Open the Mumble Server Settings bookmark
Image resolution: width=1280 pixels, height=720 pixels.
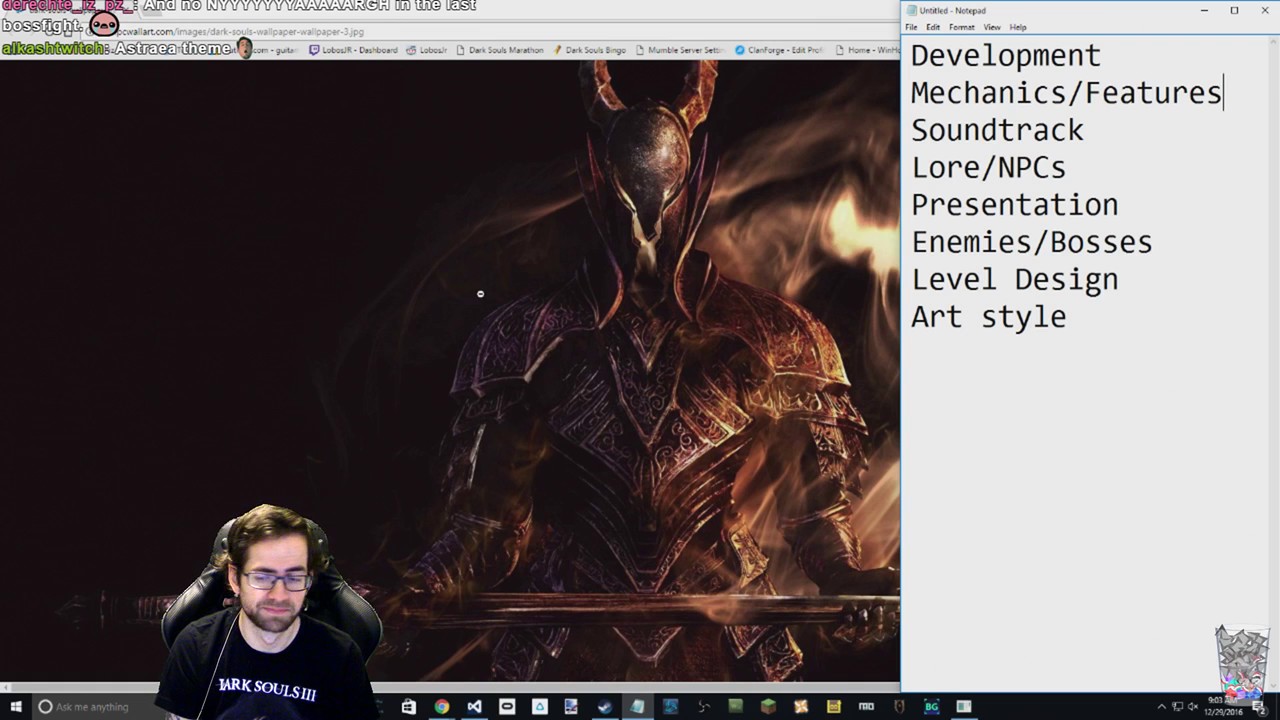pos(678,50)
